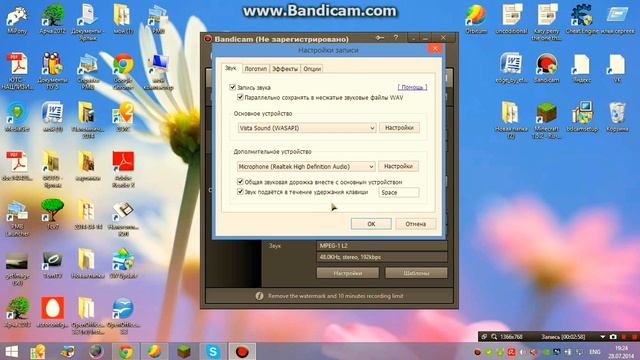Switch to Chrome in the taskbar
640x360 pixels.
pyautogui.click(x=125, y=351)
